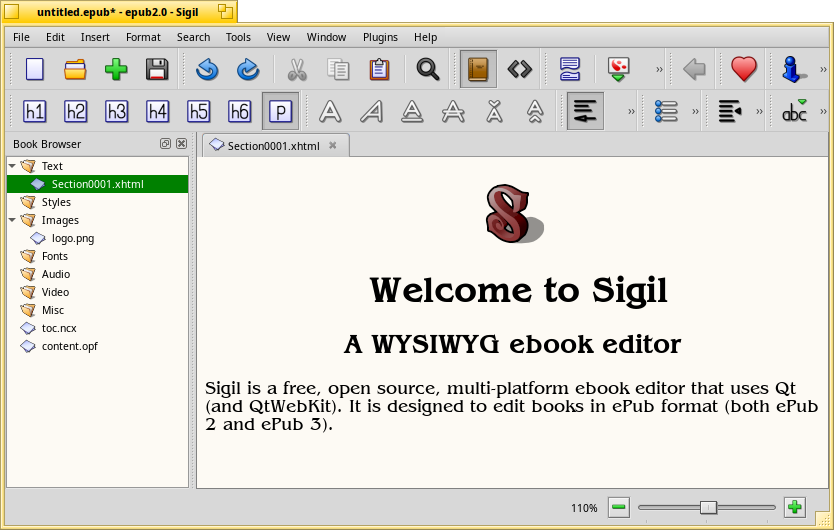The width and height of the screenshot is (834, 530).
Task: Toggle italic text formatting
Action: [371, 112]
